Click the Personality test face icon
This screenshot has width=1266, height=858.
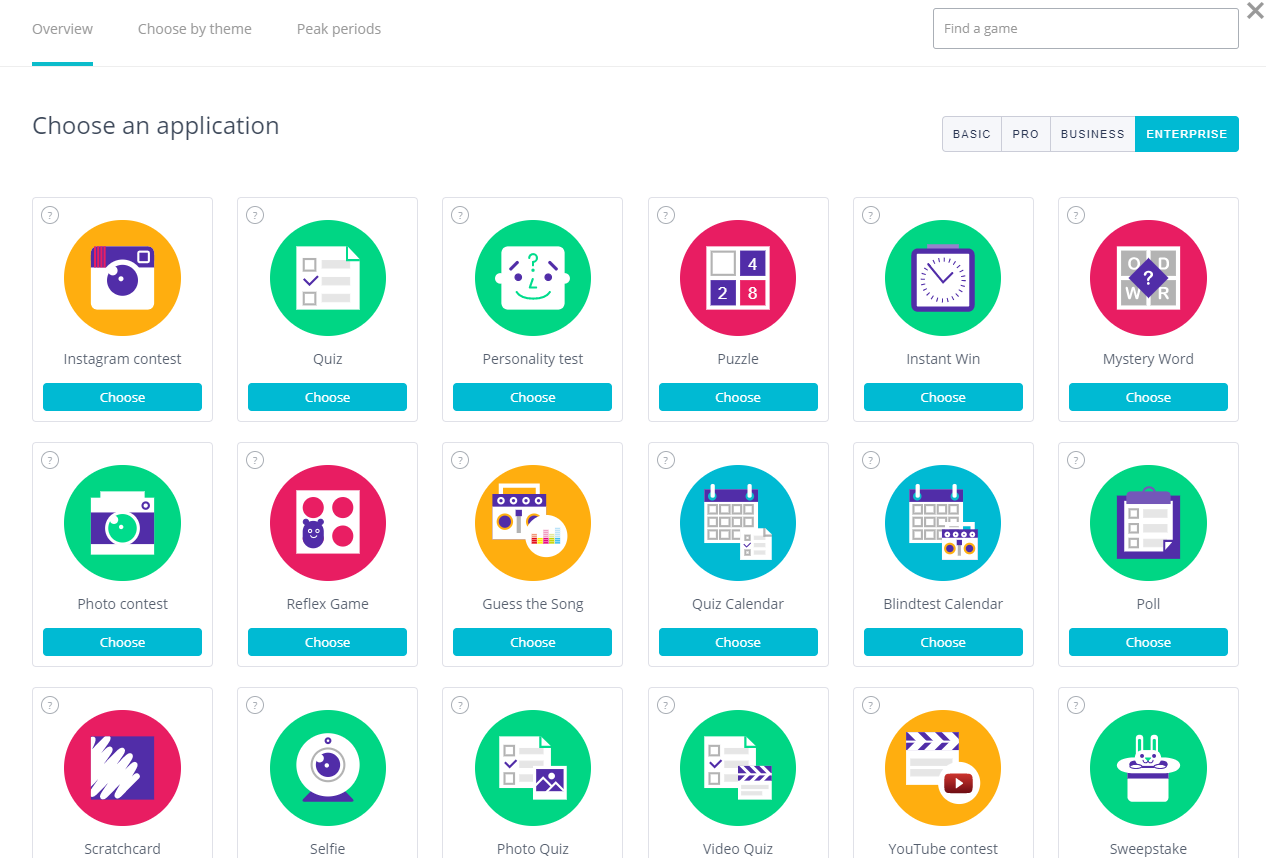533,278
